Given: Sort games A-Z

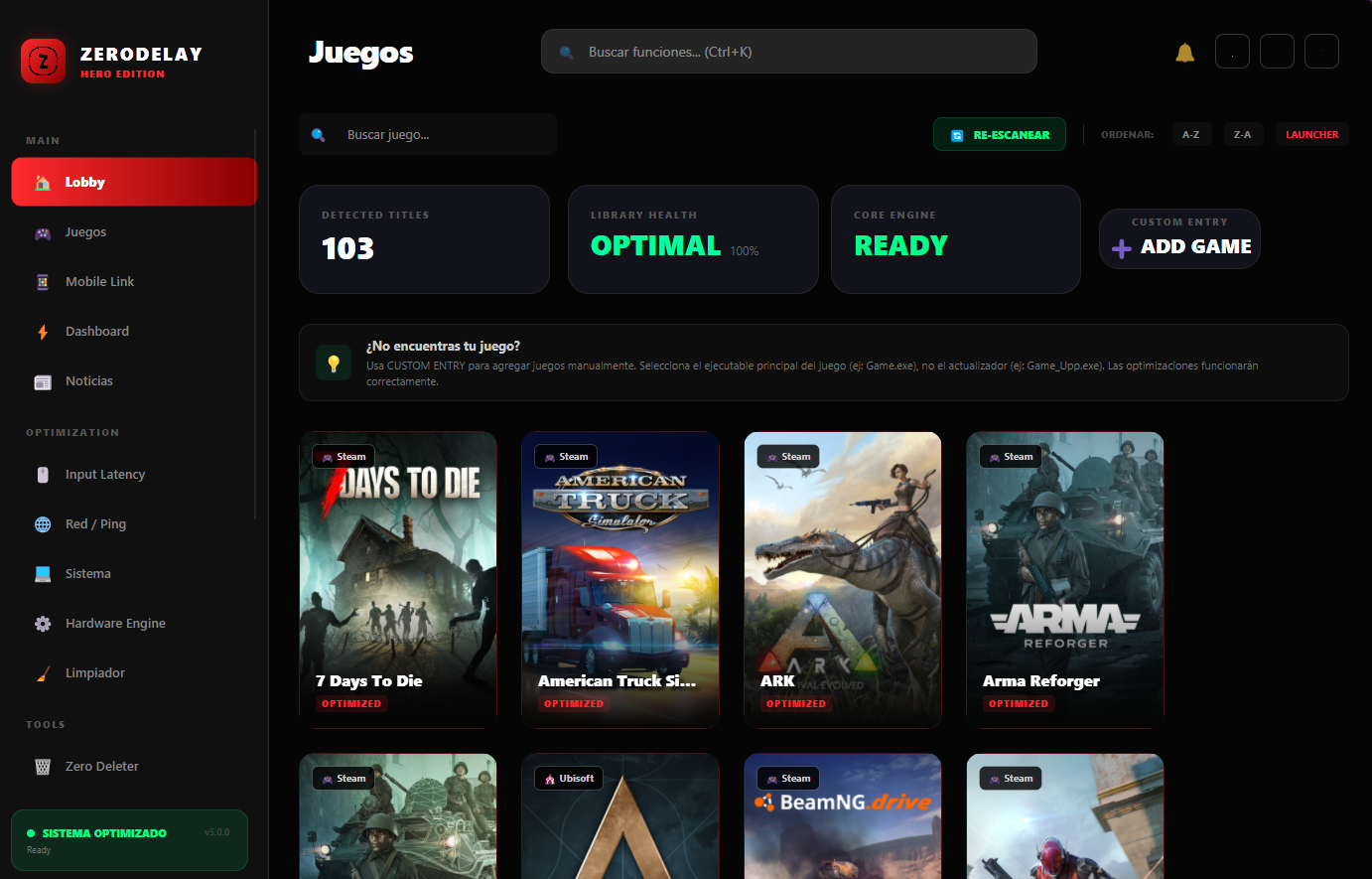Looking at the screenshot, I should pyautogui.click(x=1191, y=134).
